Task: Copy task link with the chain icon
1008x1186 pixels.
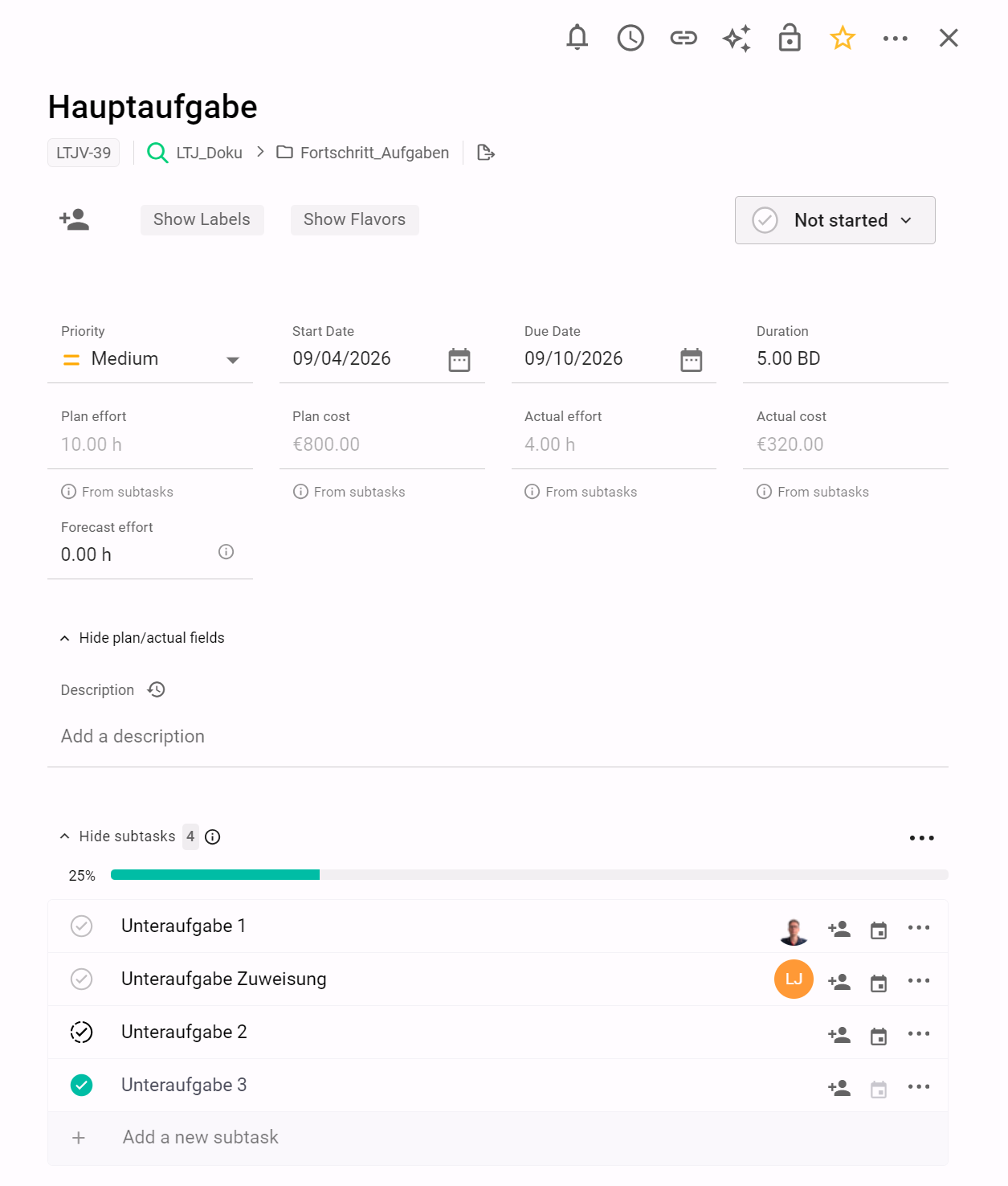Action: click(x=684, y=38)
